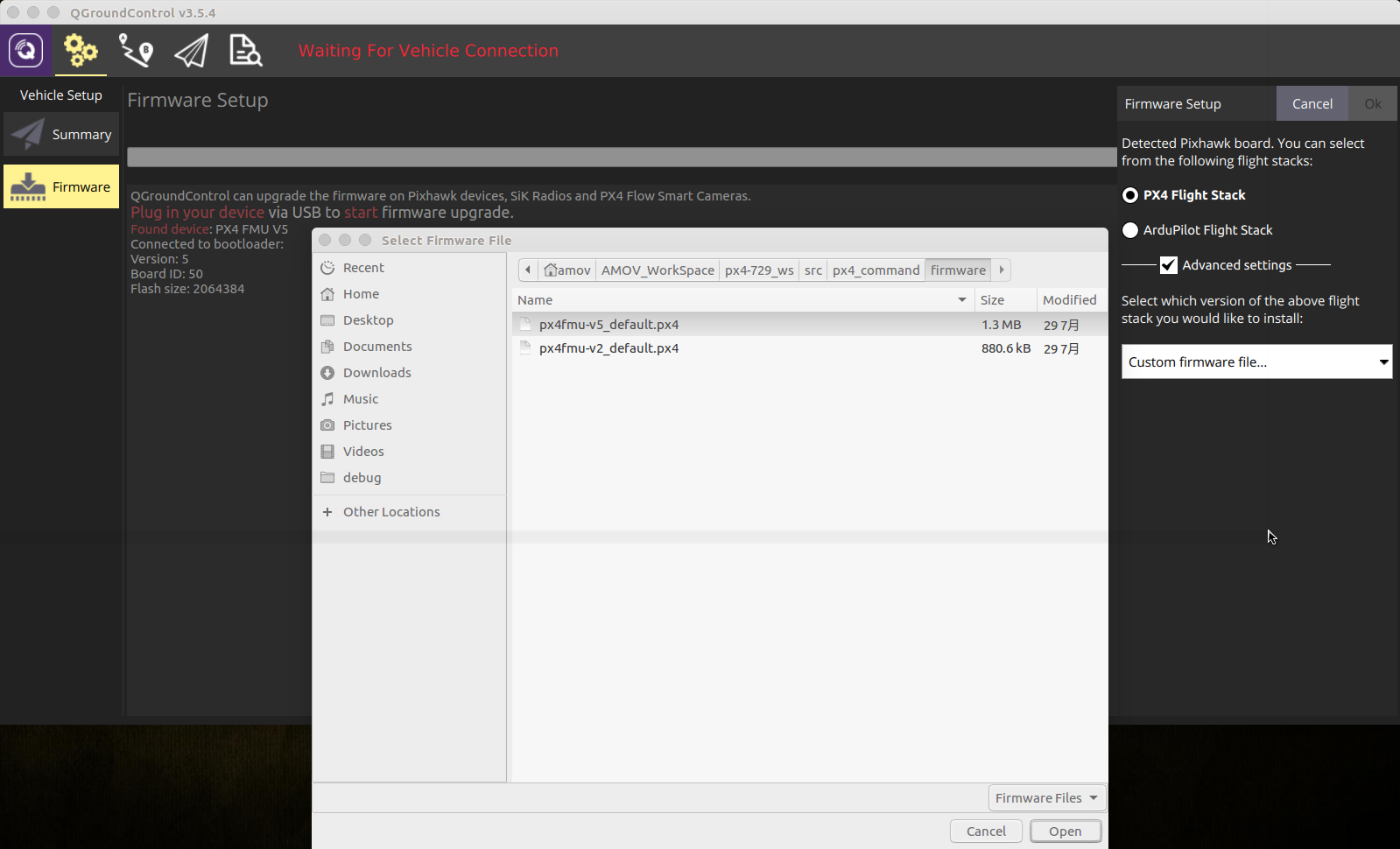Close the Select Firmware File dialog window
This screenshot has height=849, width=1400.
tap(325, 240)
